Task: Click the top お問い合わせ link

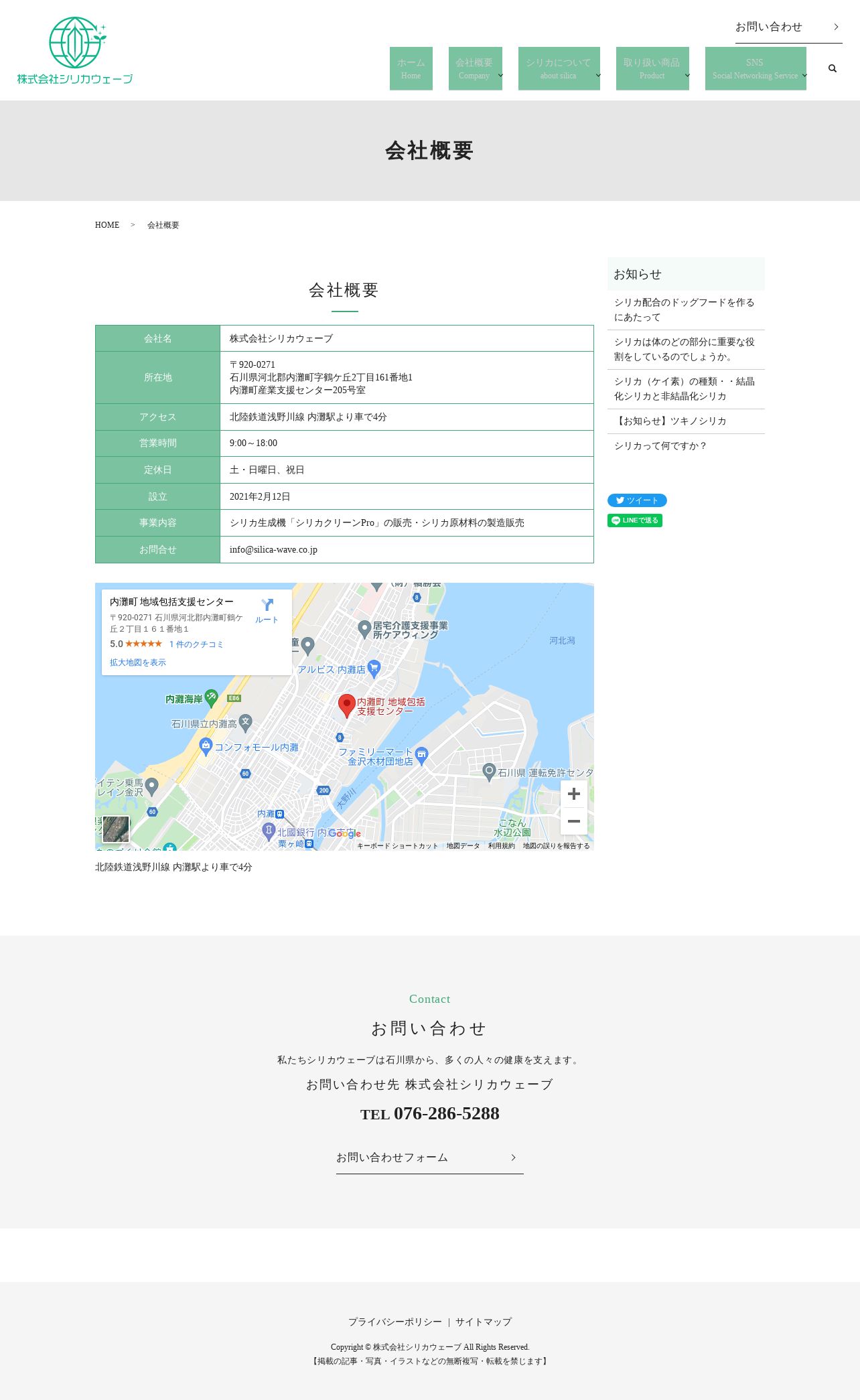Action: coord(788,27)
